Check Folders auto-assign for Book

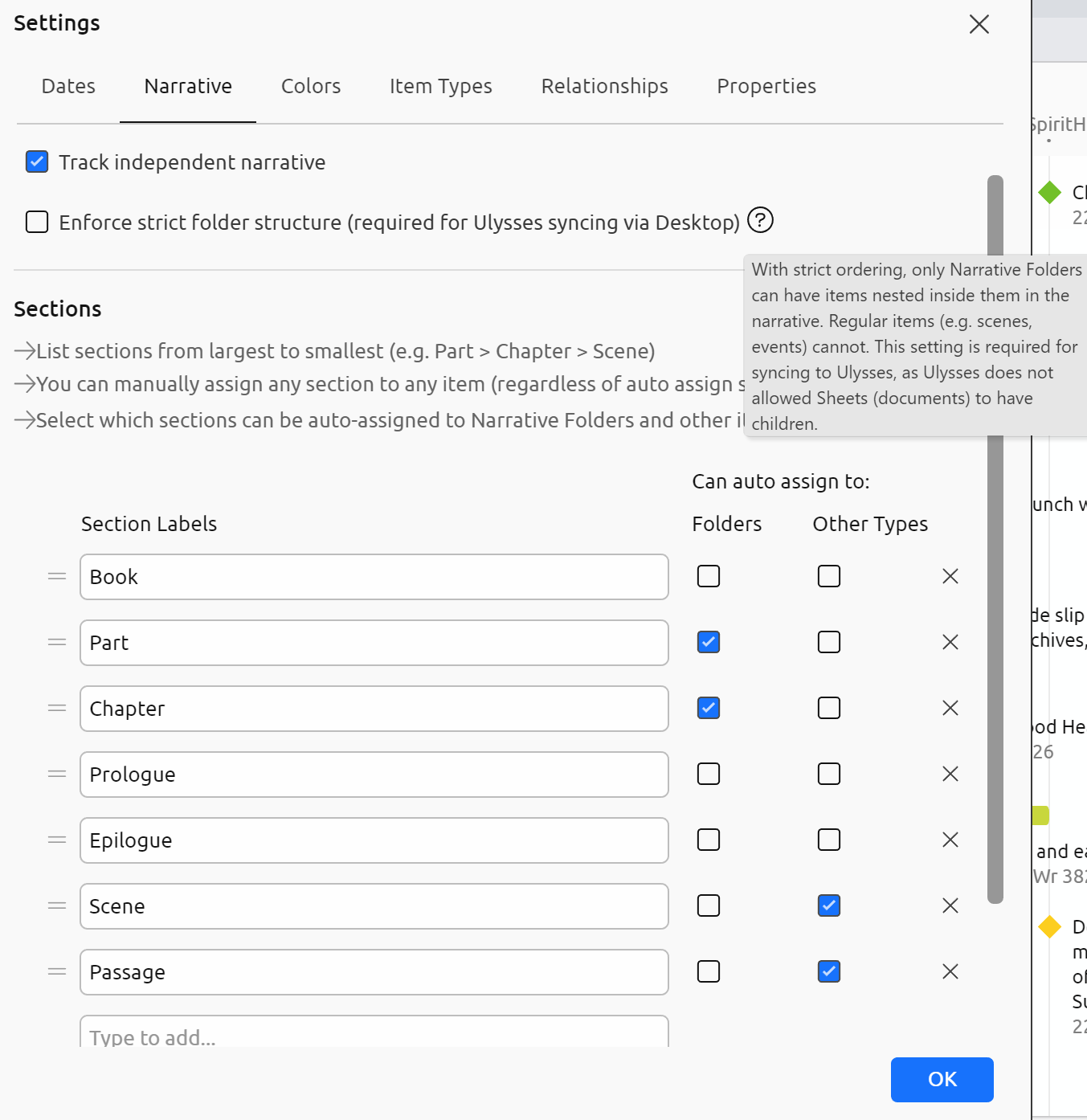coord(708,576)
